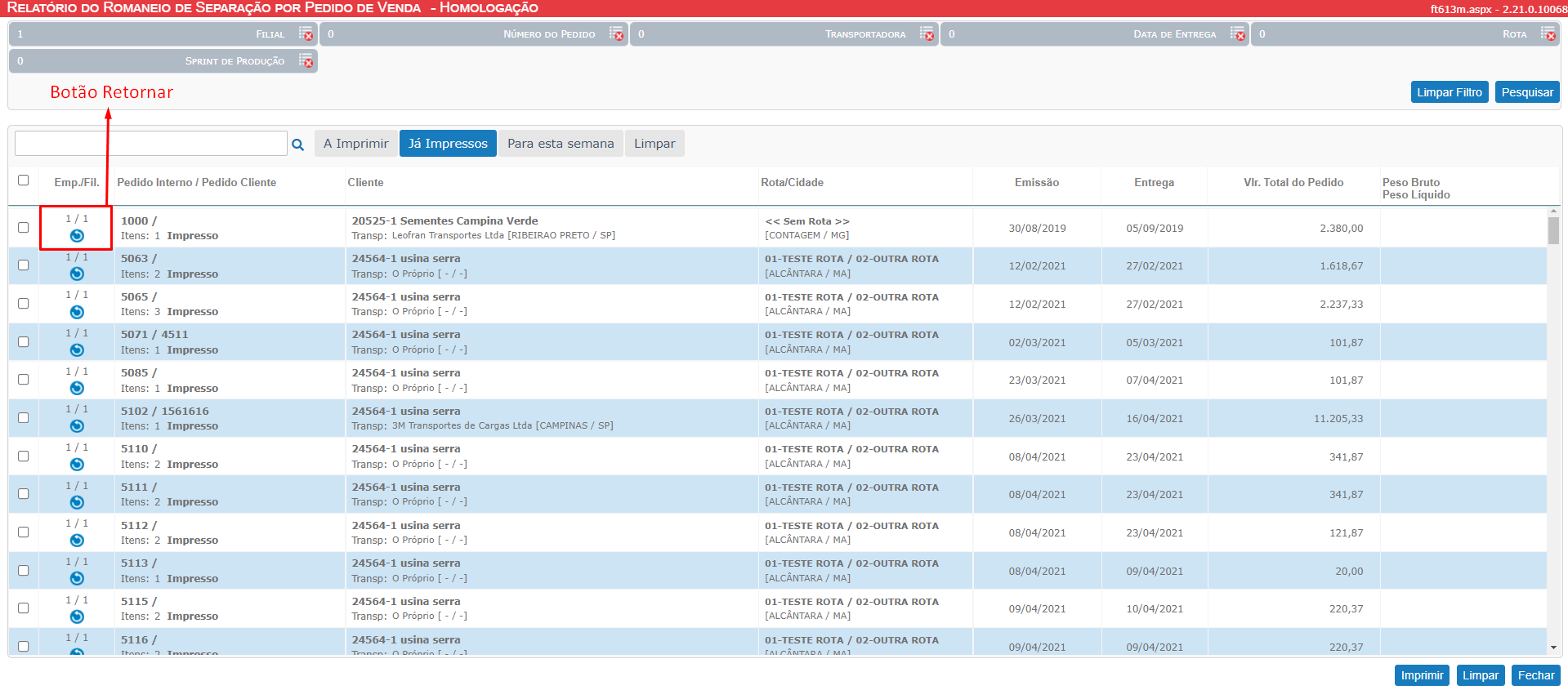Screen dimensions: 1568x690
Task: Click the Limpar Filtro button
Action: tap(1450, 92)
